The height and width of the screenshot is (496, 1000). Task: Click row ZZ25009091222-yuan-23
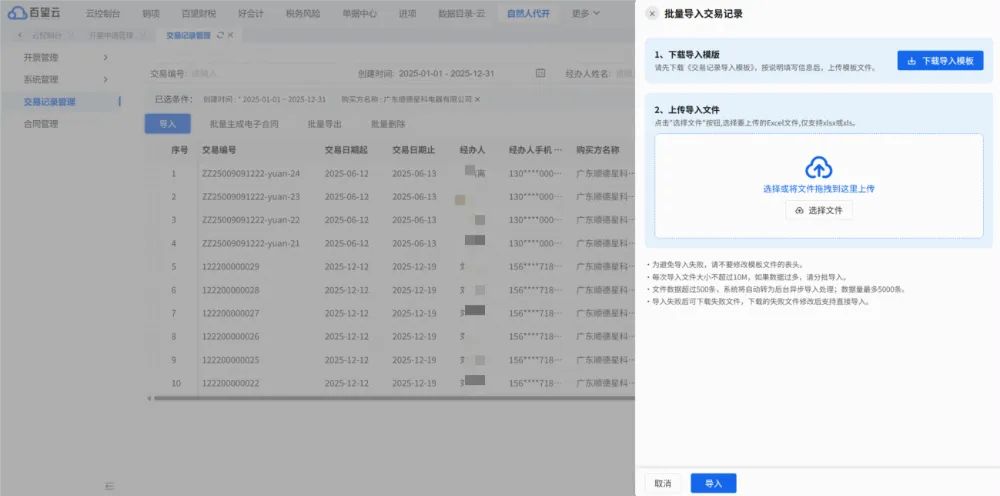coord(392,196)
